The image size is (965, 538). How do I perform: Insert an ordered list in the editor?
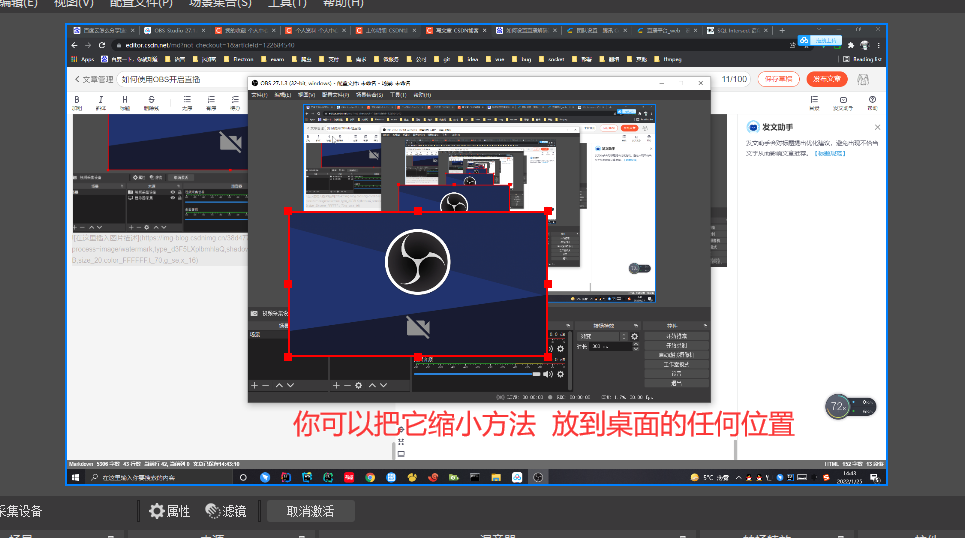click(x=211, y=102)
